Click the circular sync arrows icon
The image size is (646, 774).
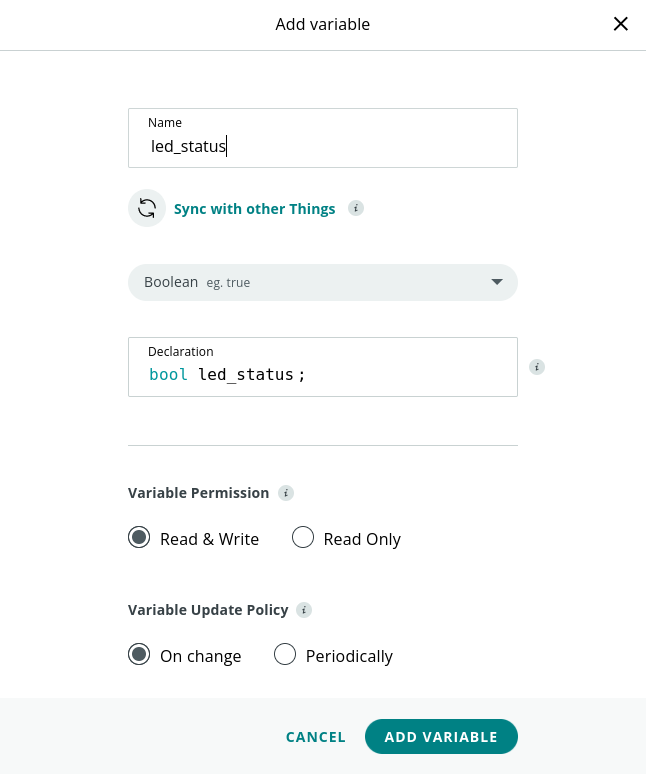pyautogui.click(x=147, y=208)
